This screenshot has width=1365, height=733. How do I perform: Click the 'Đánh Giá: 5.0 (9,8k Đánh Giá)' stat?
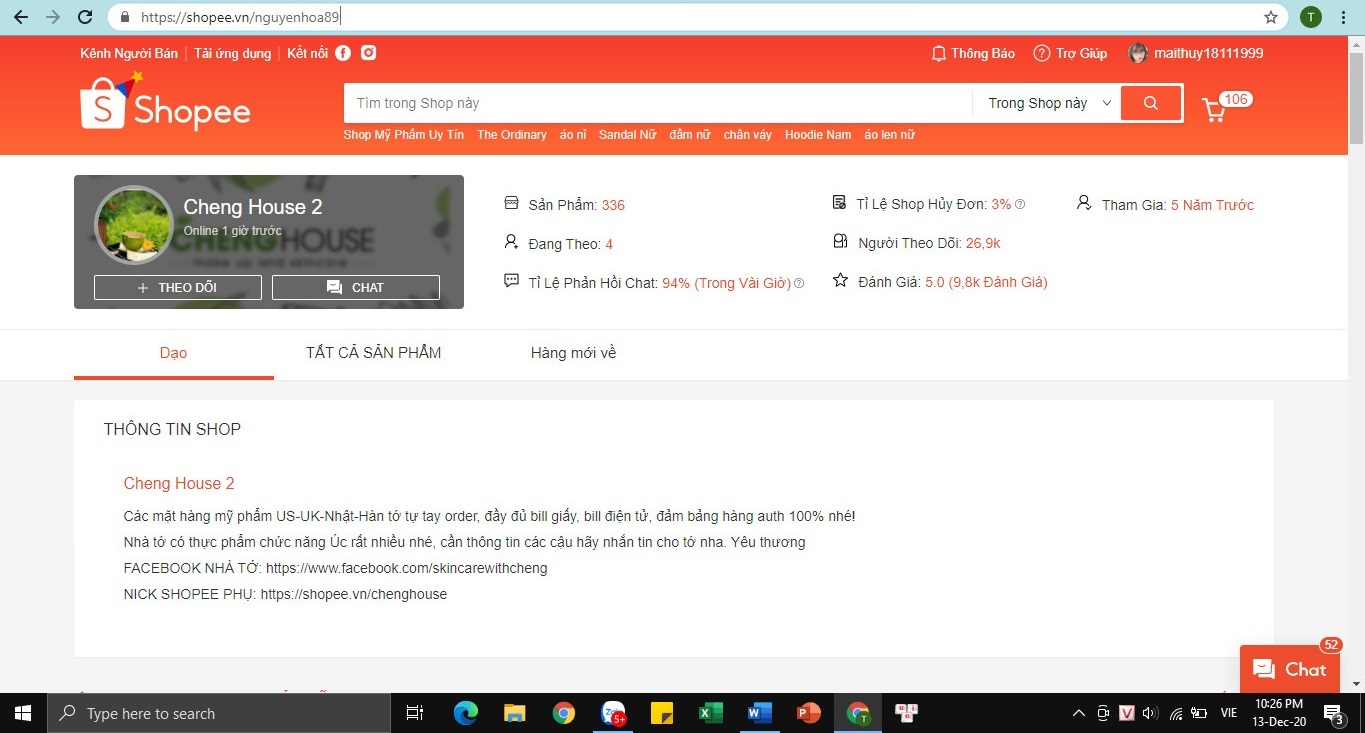coord(940,282)
